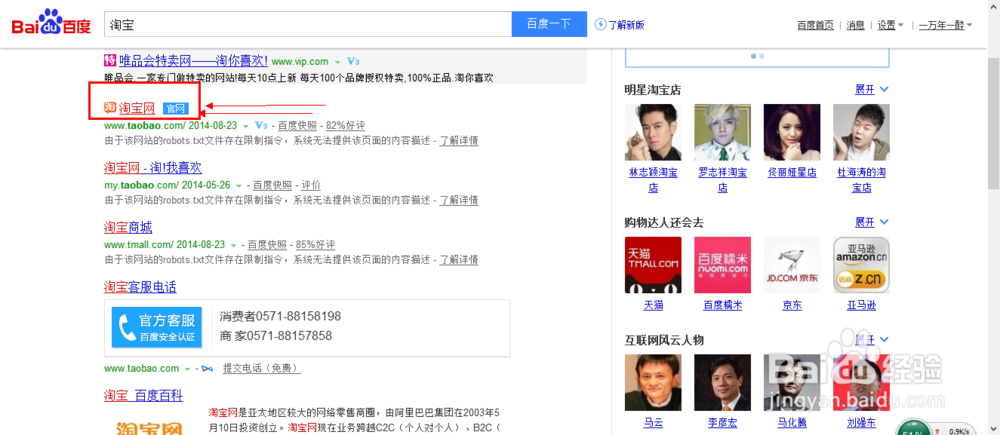
Task: Expand the arrow after www.tmall.com/ 2014-08-23
Action: (x=234, y=245)
